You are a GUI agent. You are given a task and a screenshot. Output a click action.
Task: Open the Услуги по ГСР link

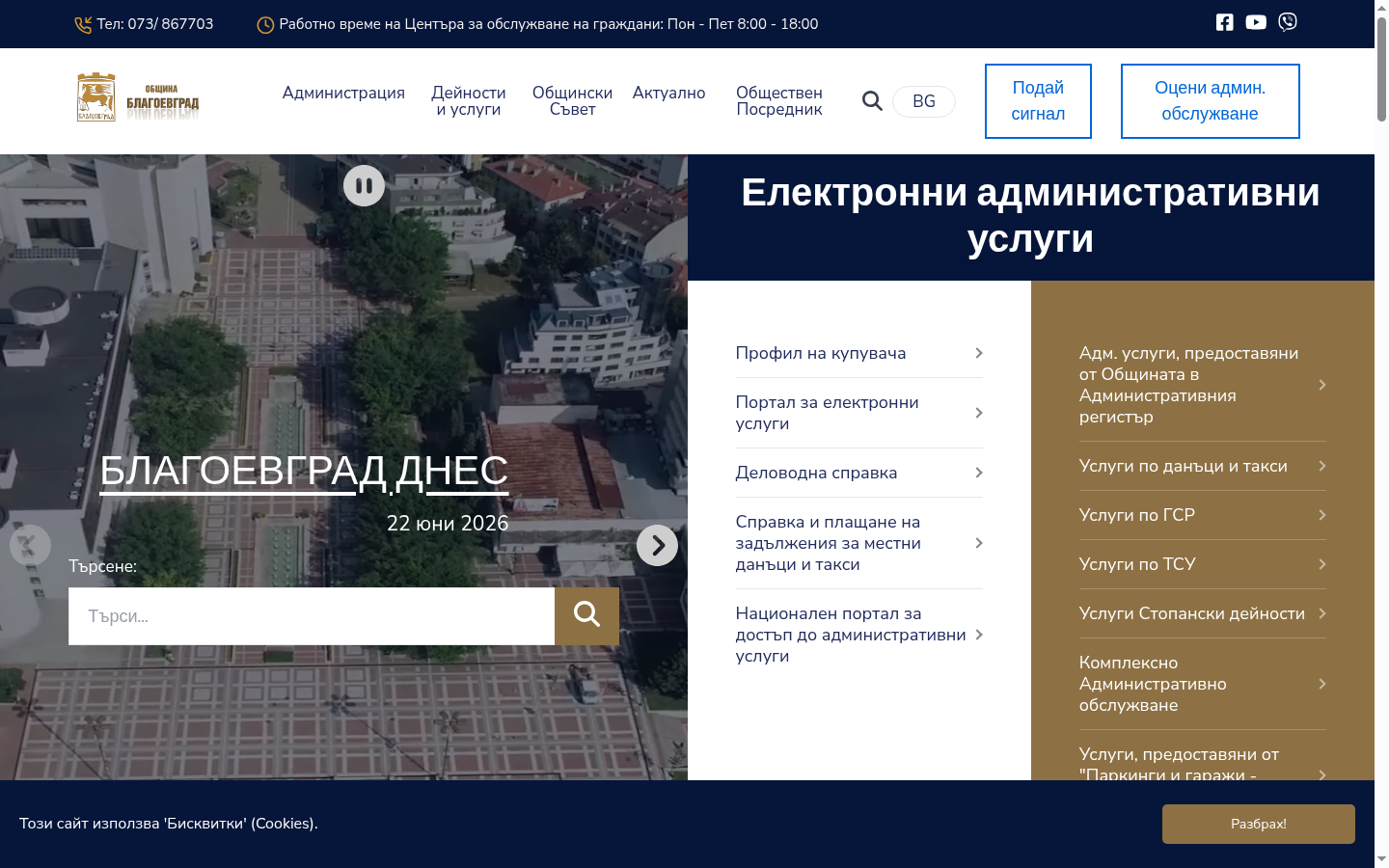coord(1203,515)
